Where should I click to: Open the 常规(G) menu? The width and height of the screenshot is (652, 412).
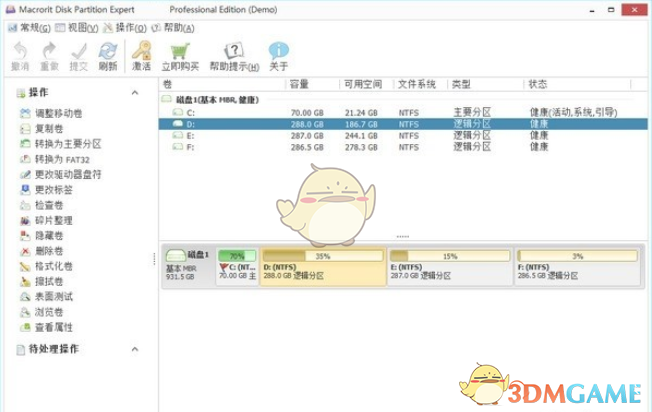pos(30,28)
